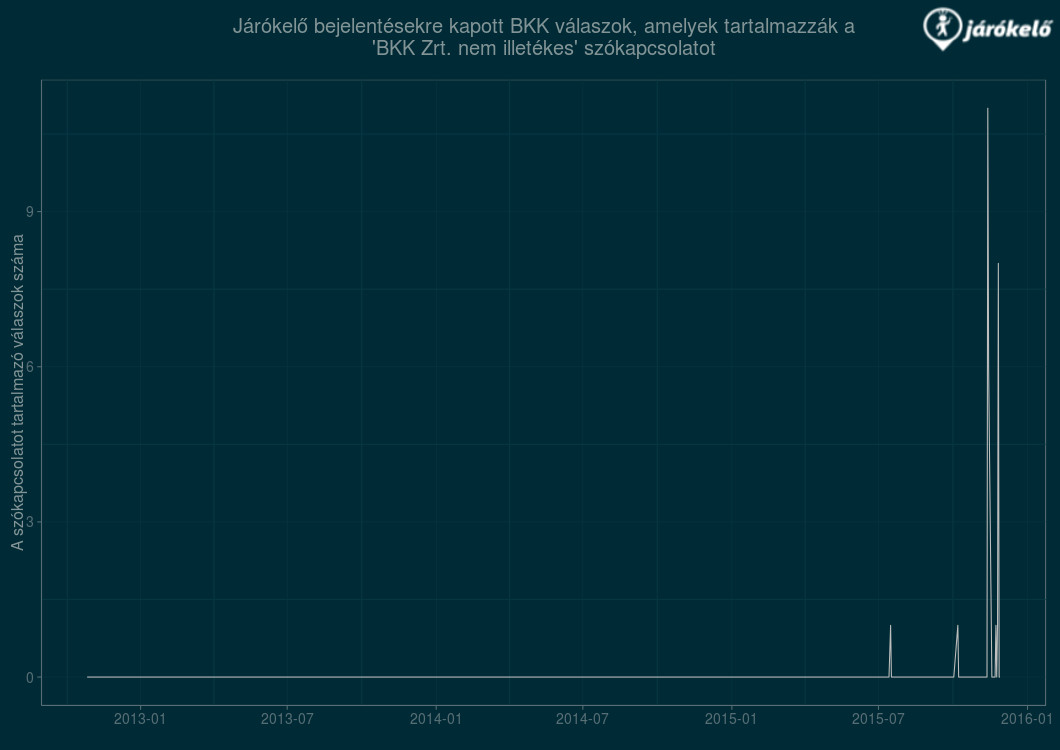Click the vertical y-axis title label
This screenshot has height=750, width=1060.
pos(17,392)
